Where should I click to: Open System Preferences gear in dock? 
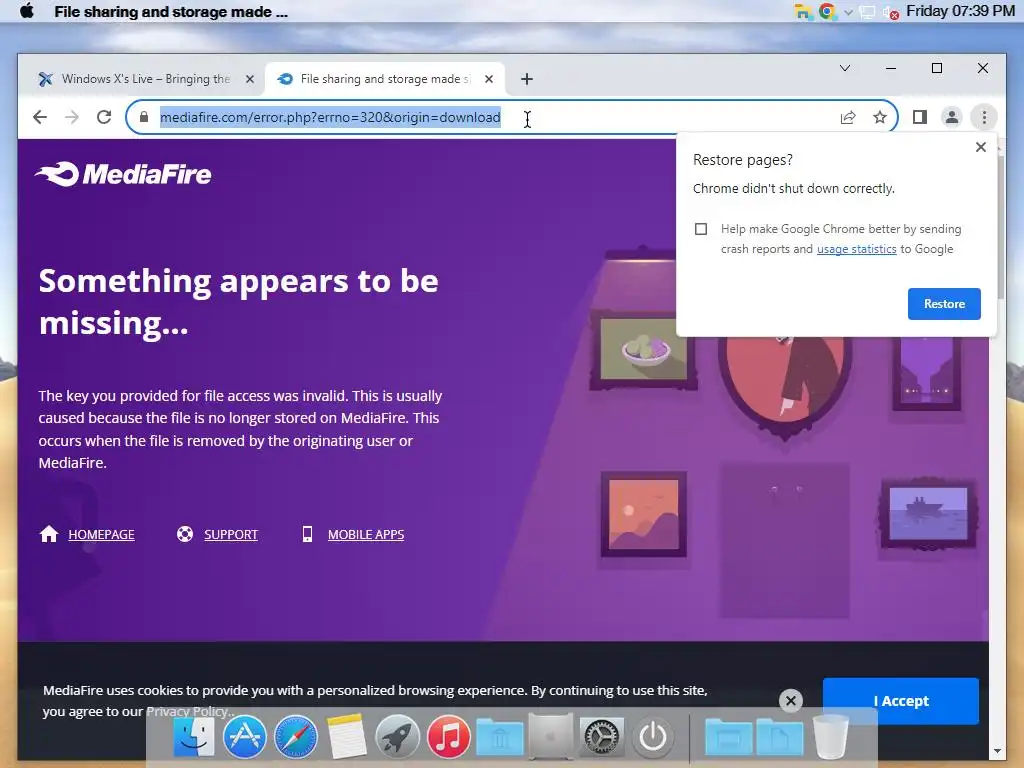click(601, 737)
